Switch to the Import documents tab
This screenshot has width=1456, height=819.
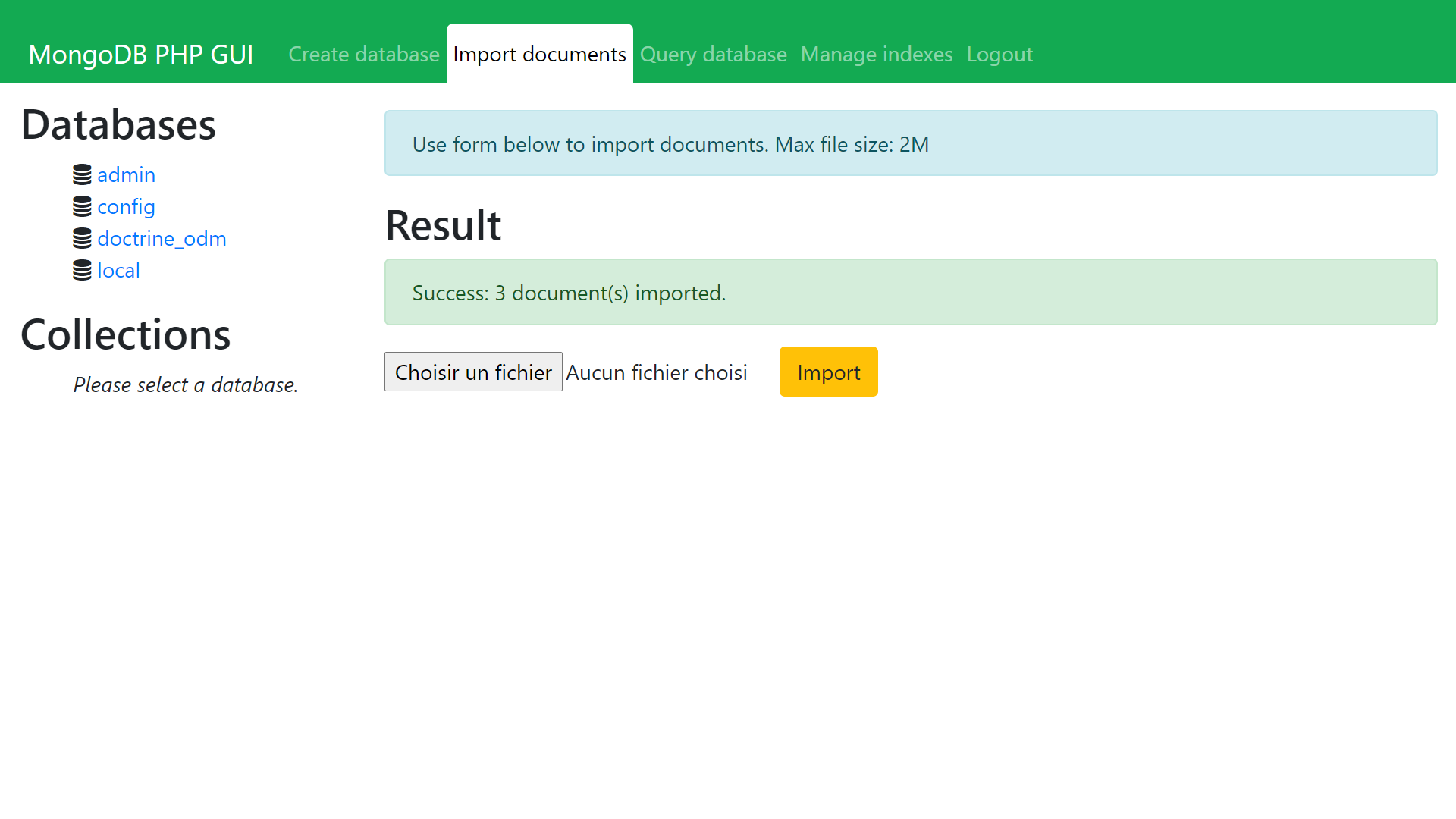click(x=539, y=55)
